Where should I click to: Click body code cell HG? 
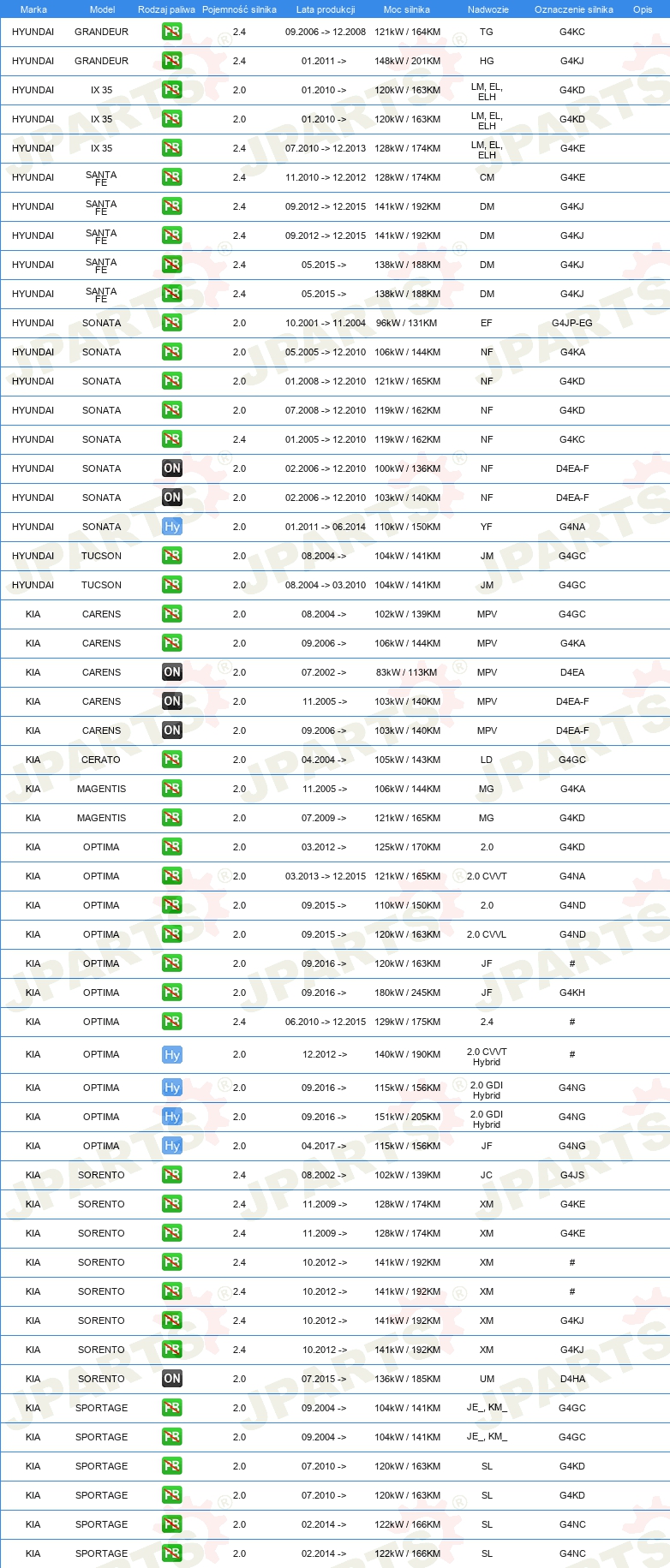(487, 61)
